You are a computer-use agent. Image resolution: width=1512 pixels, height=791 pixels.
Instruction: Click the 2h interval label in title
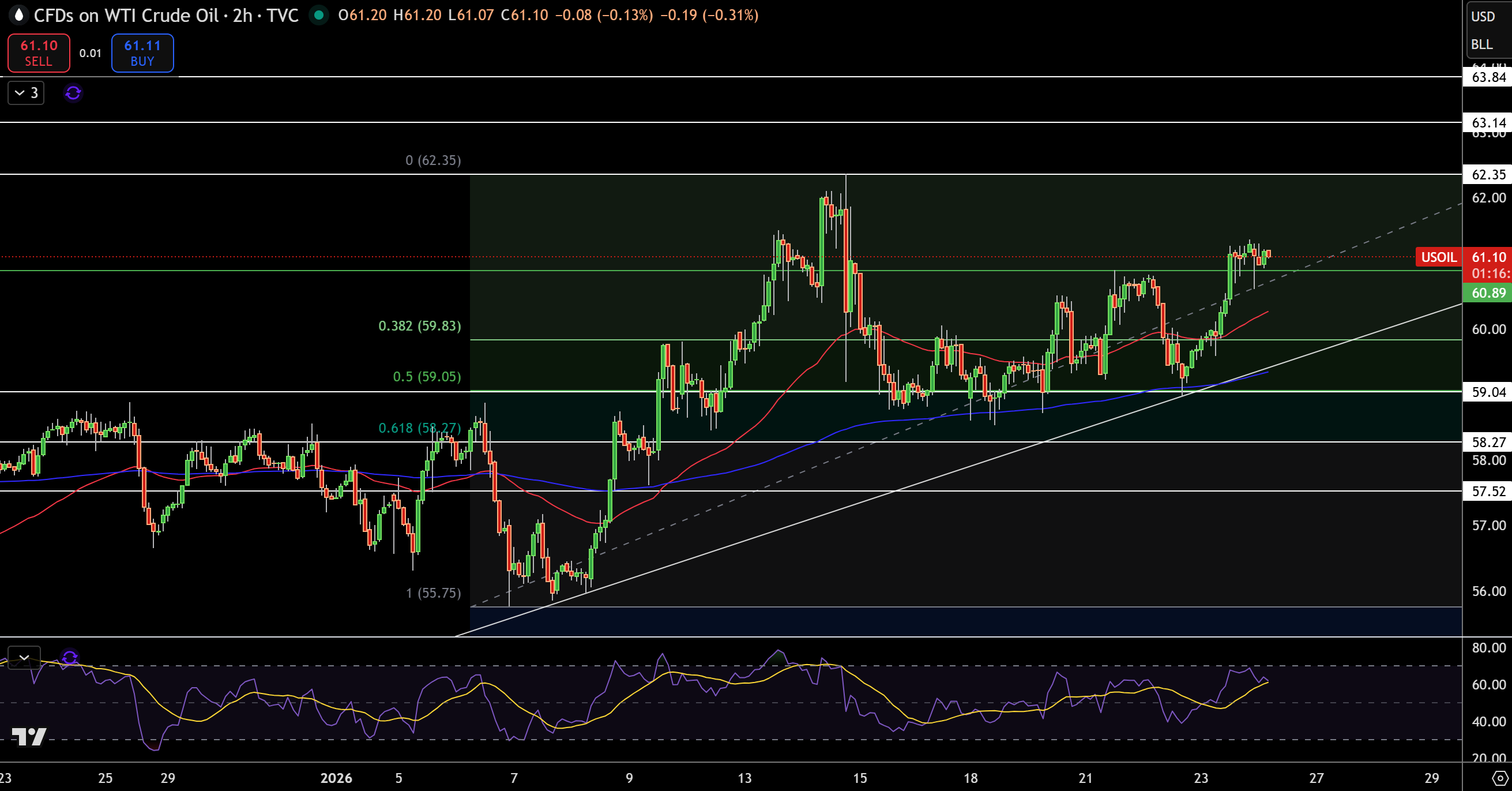pyautogui.click(x=242, y=15)
